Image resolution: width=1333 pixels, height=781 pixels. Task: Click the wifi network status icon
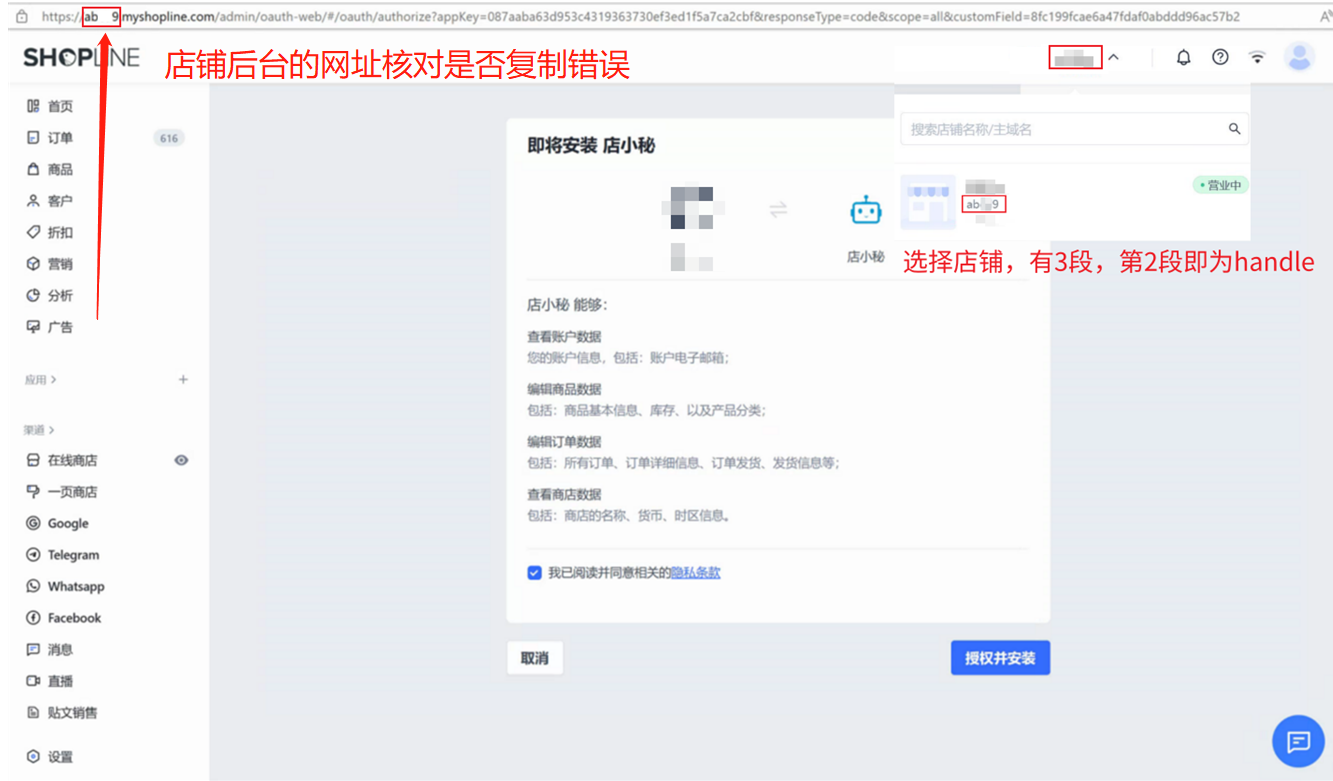pyautogui.click(x=1257, y=57)
